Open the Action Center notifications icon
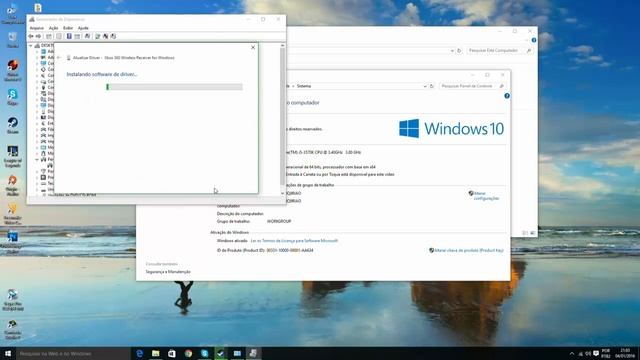This screenshot has width=640, height=360. pos(596,353)
